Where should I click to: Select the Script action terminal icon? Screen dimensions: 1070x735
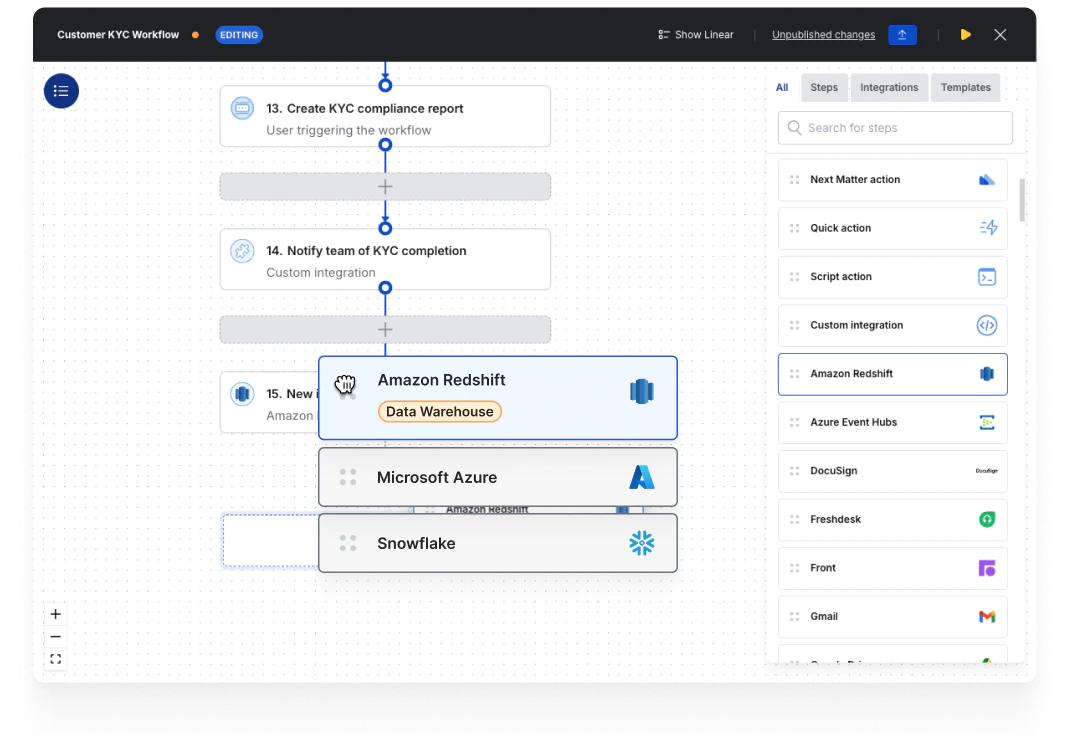tap(987, 276)
